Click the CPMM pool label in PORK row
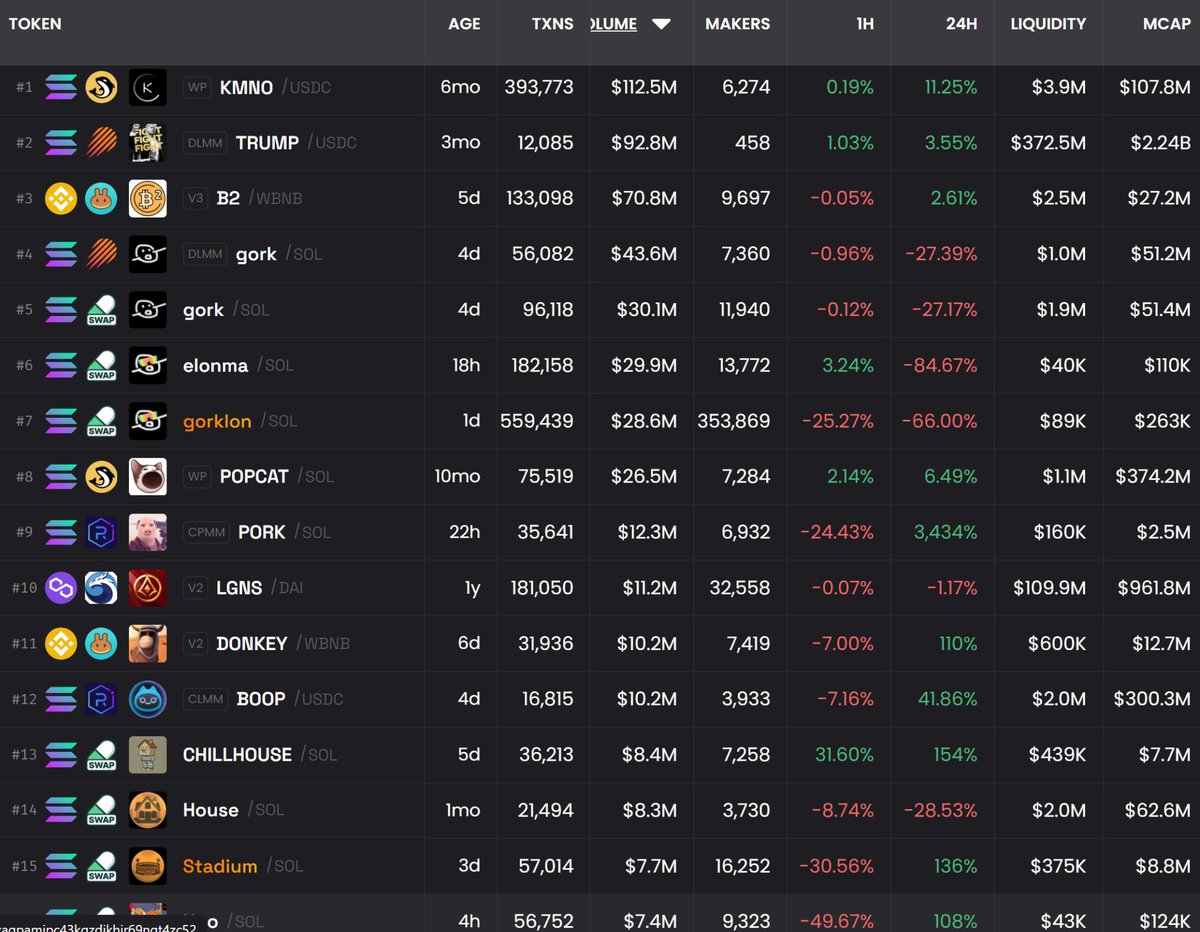1200x932 pixels. [x=206, y=532]
